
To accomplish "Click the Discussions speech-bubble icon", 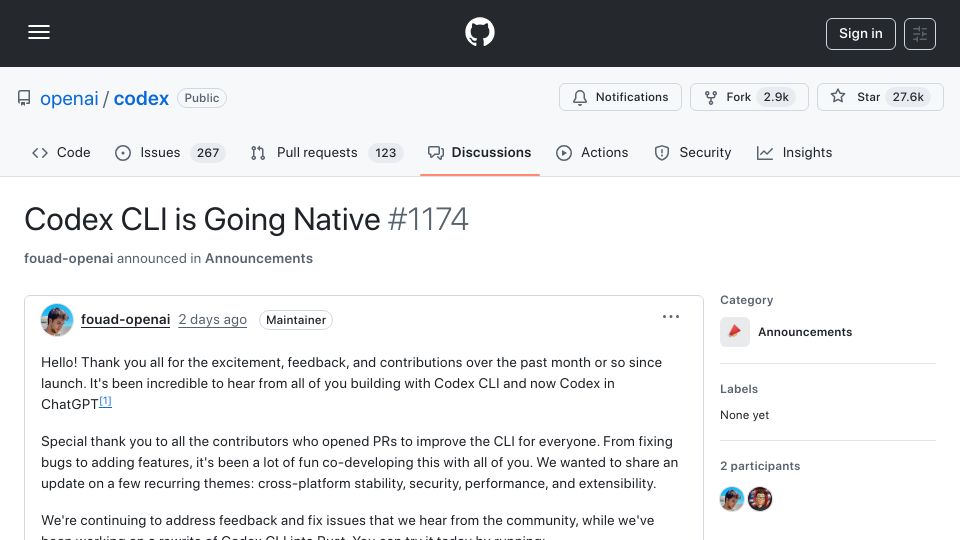I will pyautogui.click(x=436, y=153).
